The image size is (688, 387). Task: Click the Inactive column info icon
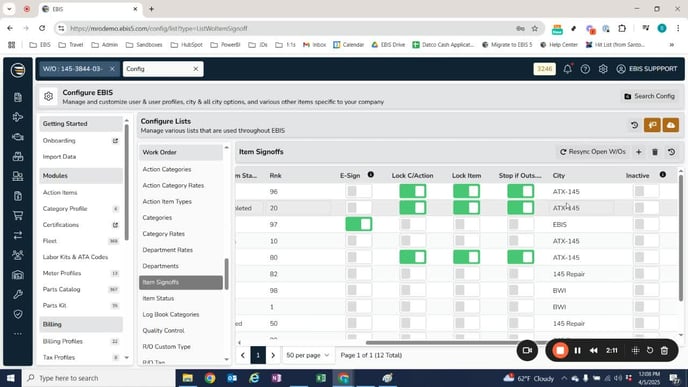click(663, 175)
